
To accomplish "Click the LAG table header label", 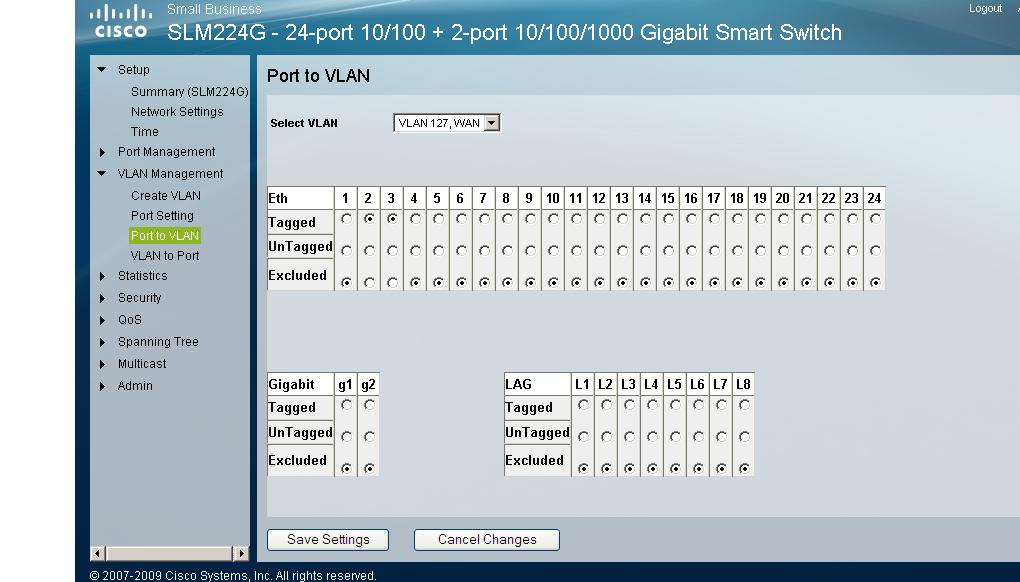I will 518,384.
